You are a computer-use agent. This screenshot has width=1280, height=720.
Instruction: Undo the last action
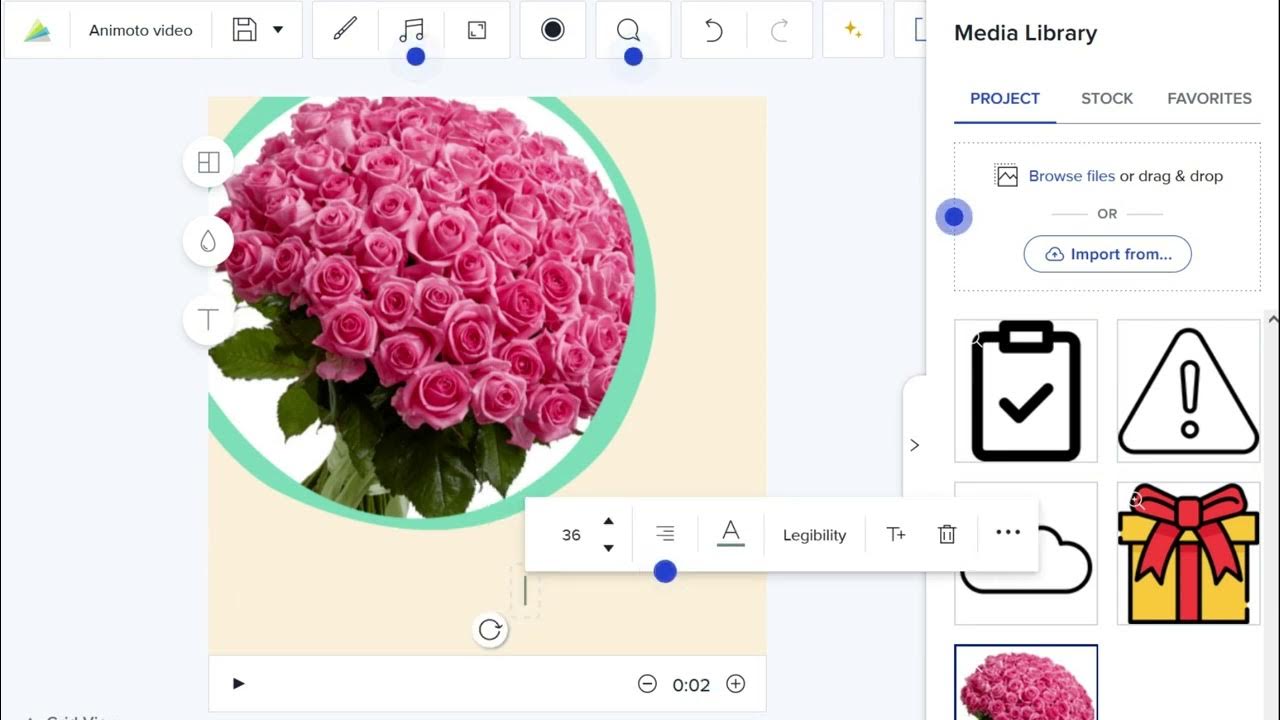coord(713,30)
